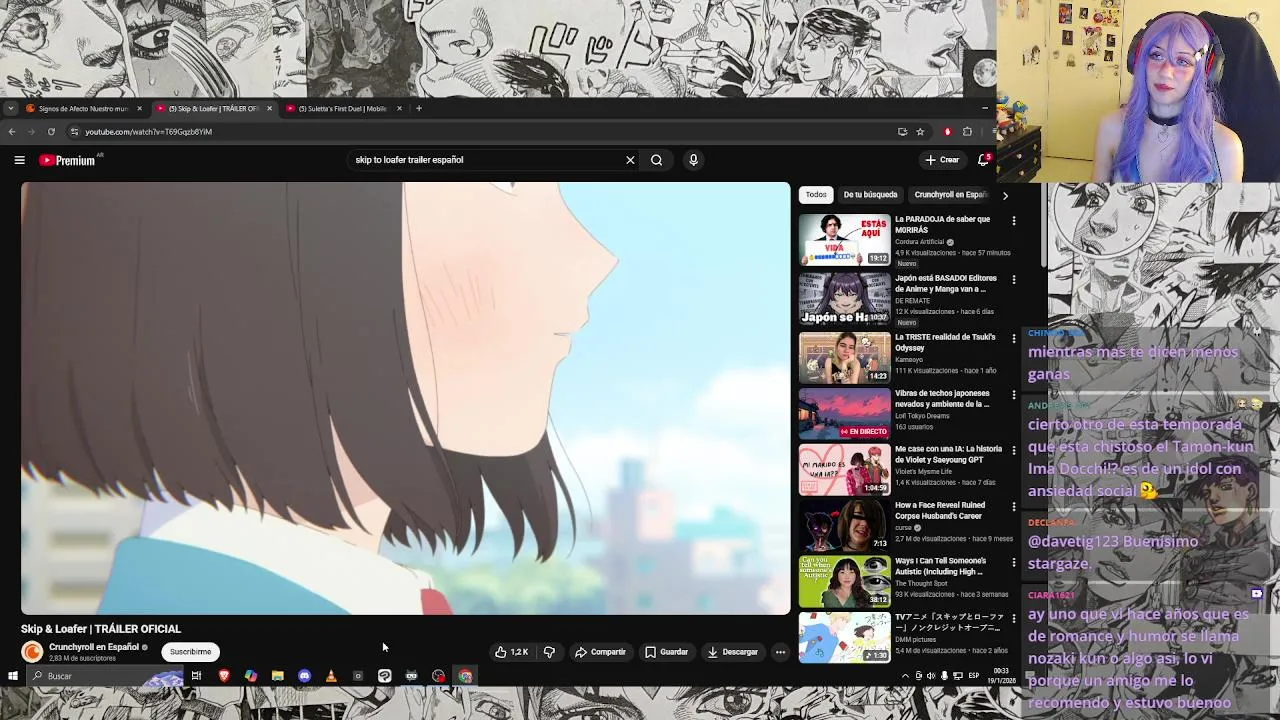The height and width of the screenshot is (720, 1280).
Task: Open Japón está BASADO video thumbnail
Action: 844,299
